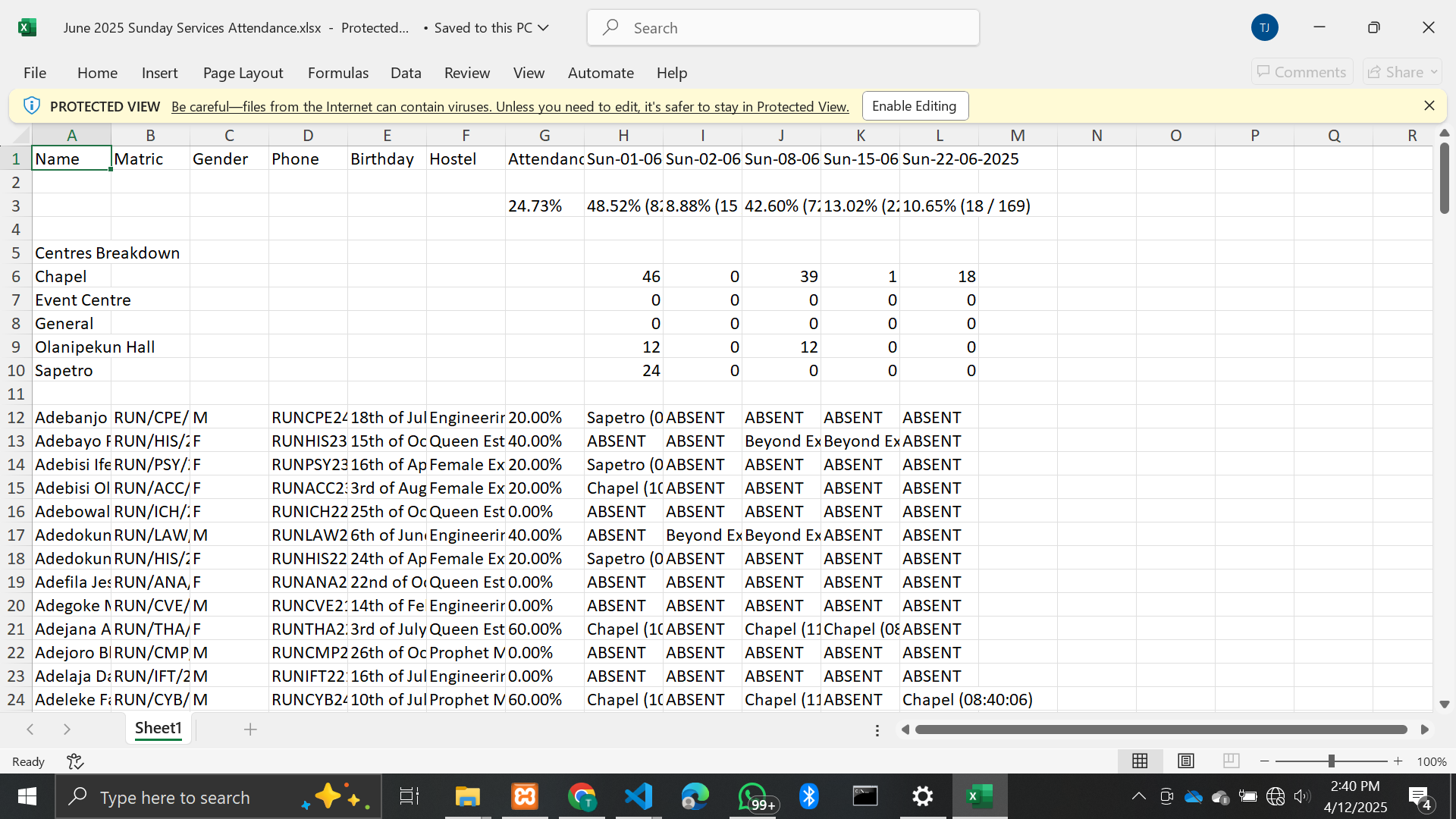Select cell A1 containing Name
1456x819 pixels.
tap(71, 158)
